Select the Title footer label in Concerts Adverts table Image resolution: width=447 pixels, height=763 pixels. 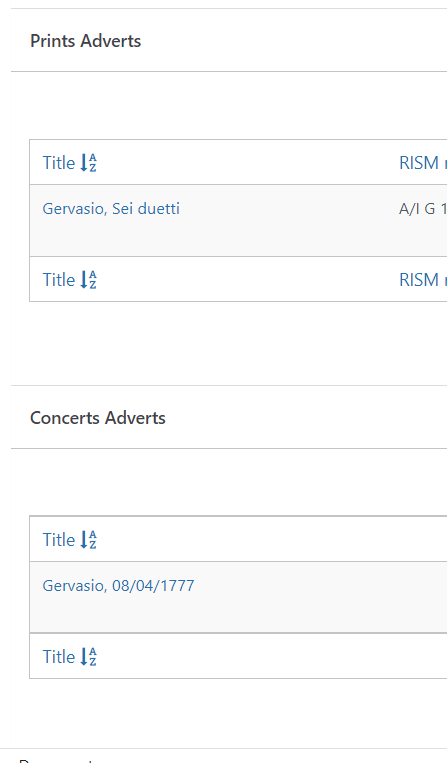[x=58, y=656]
